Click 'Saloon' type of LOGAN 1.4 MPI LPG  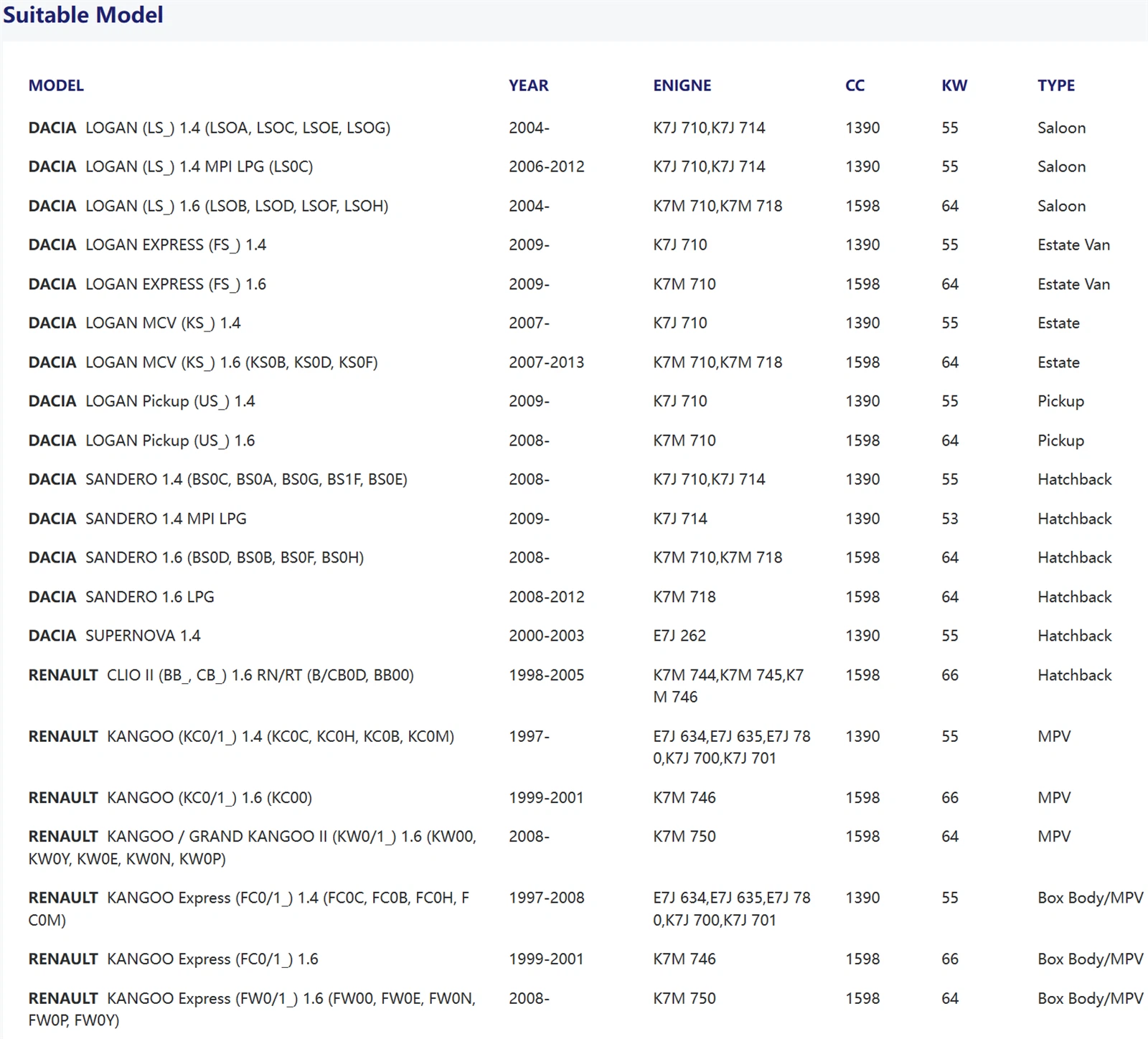[x=1061, y=166]
